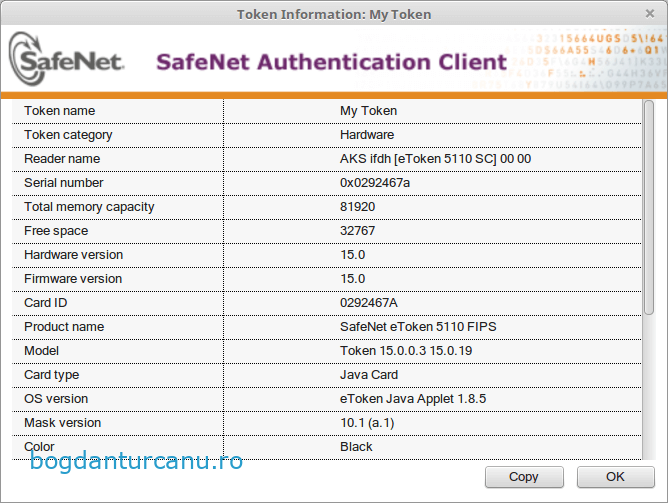Viewport: 668px width, 503px height.
Task: Click the SafeNet logo
Action: pos(67,59)
